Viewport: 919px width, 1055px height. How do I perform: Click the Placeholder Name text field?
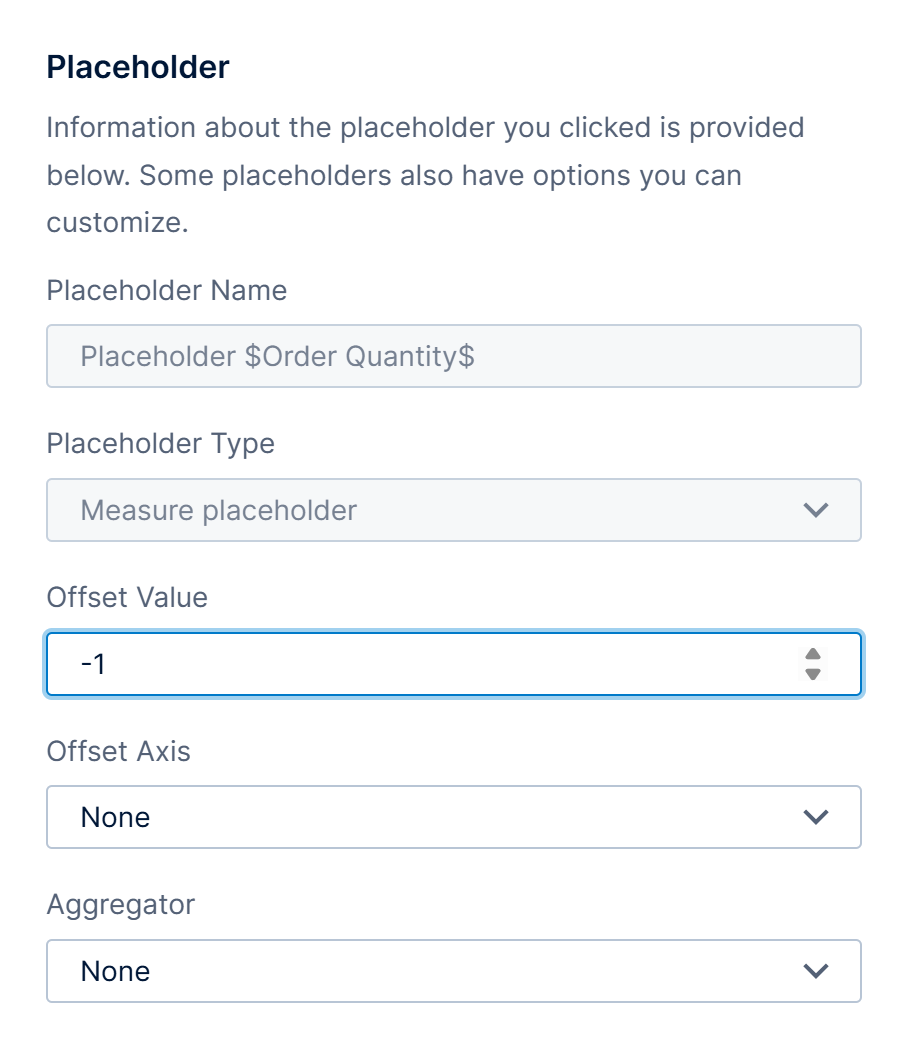point(453,356)
